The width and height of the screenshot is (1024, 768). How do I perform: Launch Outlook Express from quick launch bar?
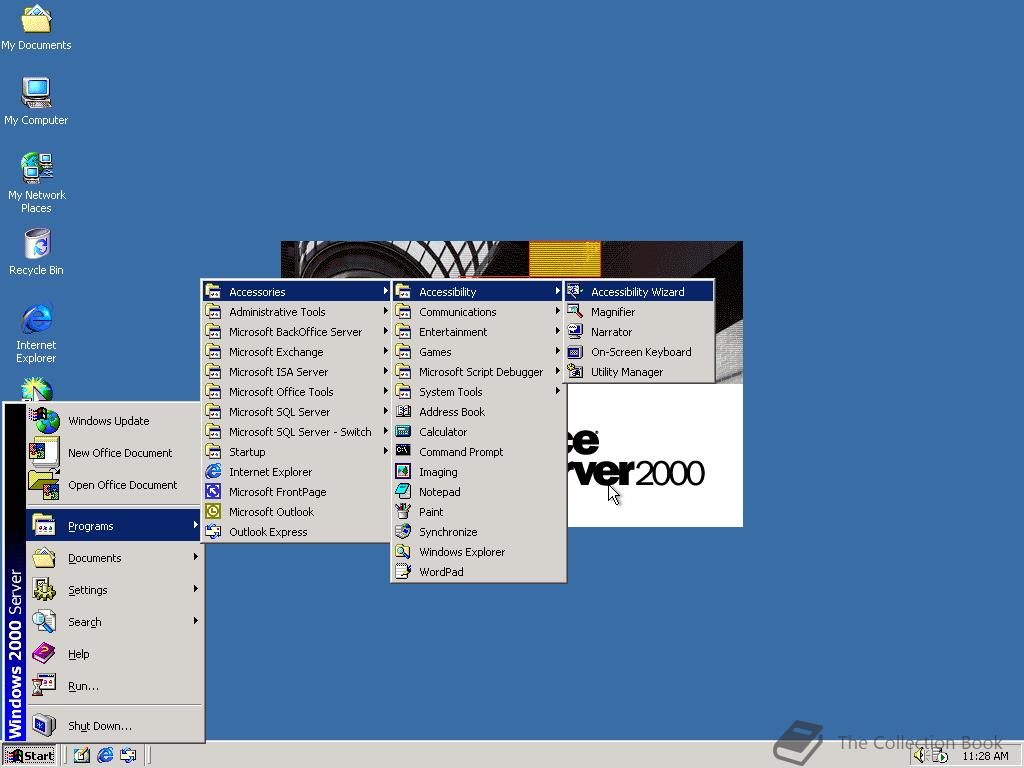coord(129,756)
